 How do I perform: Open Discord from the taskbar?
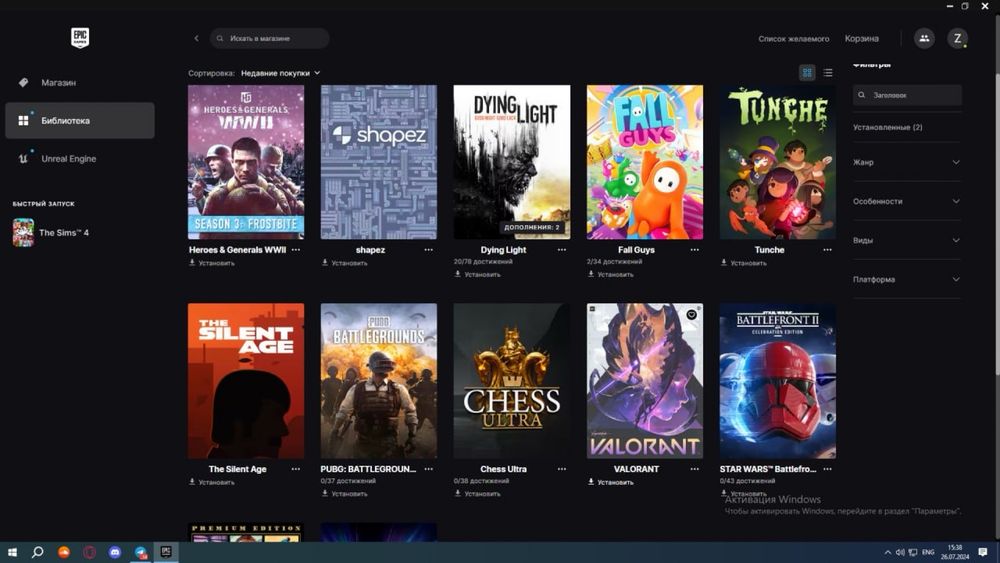pyautogui.click(x=115, y=552)
